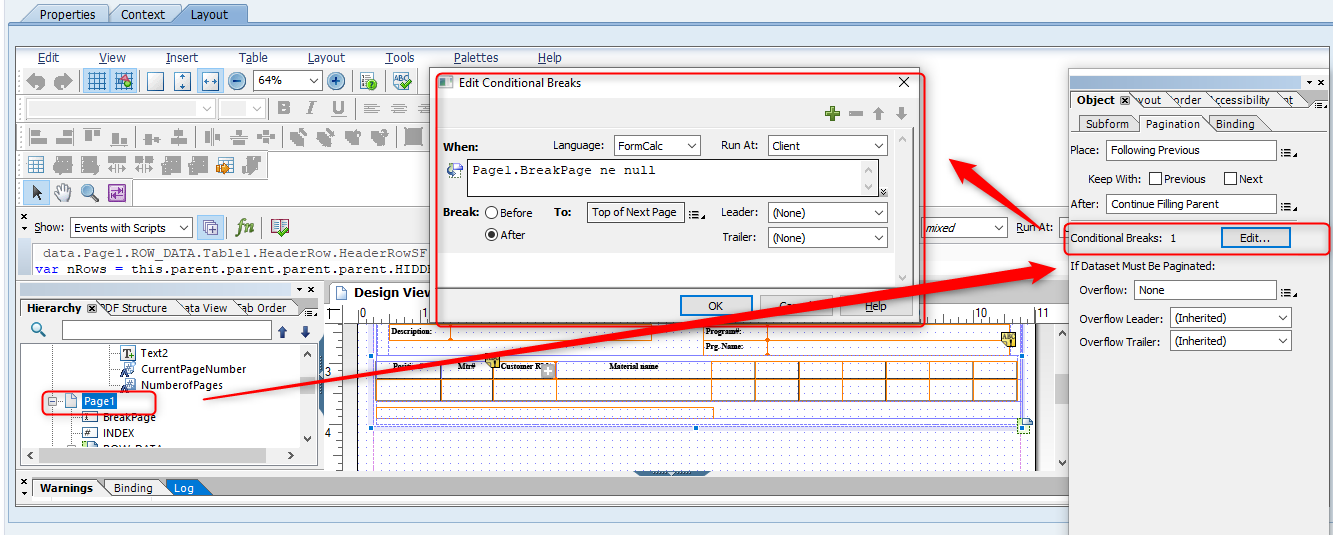Switch to the Binding tab in Object palette

(x=1235, y=124)
